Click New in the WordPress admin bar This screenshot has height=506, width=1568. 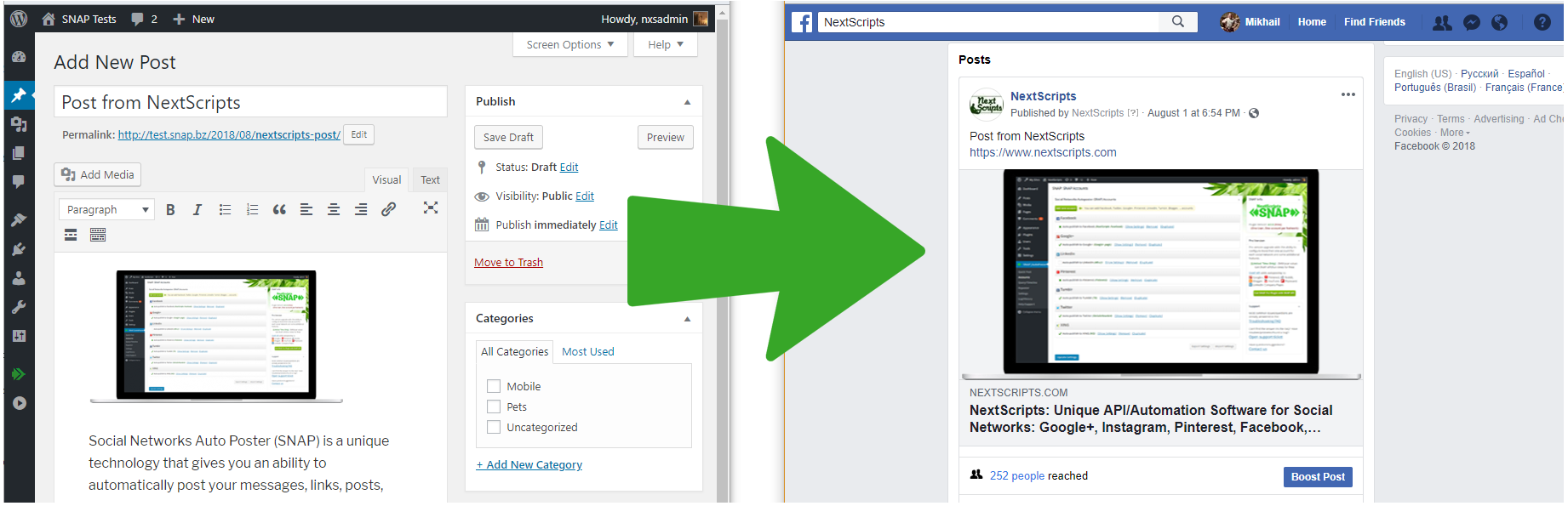[194, 19]
